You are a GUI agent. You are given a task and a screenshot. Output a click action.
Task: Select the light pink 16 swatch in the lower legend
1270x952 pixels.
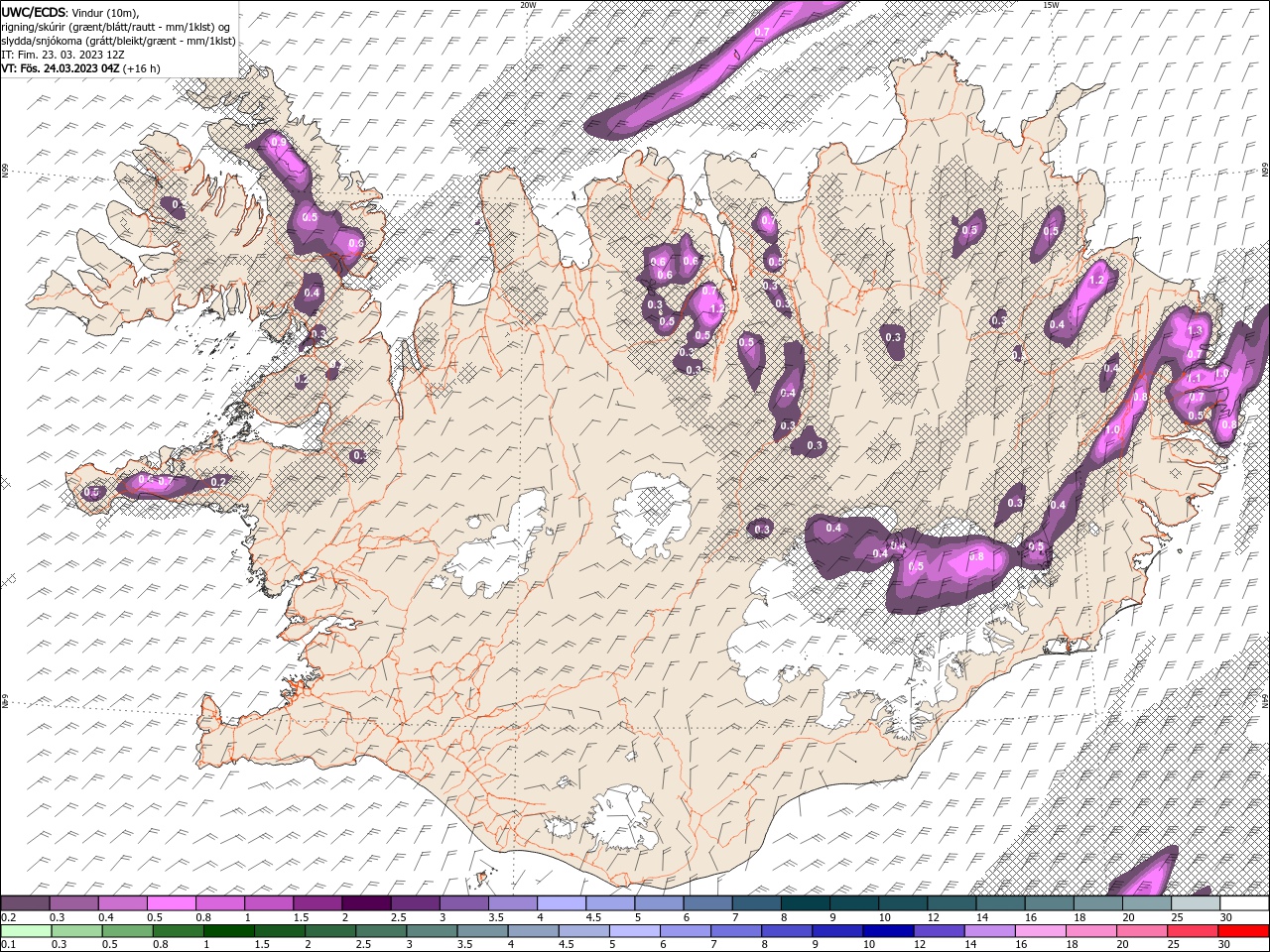point(1039,931)
